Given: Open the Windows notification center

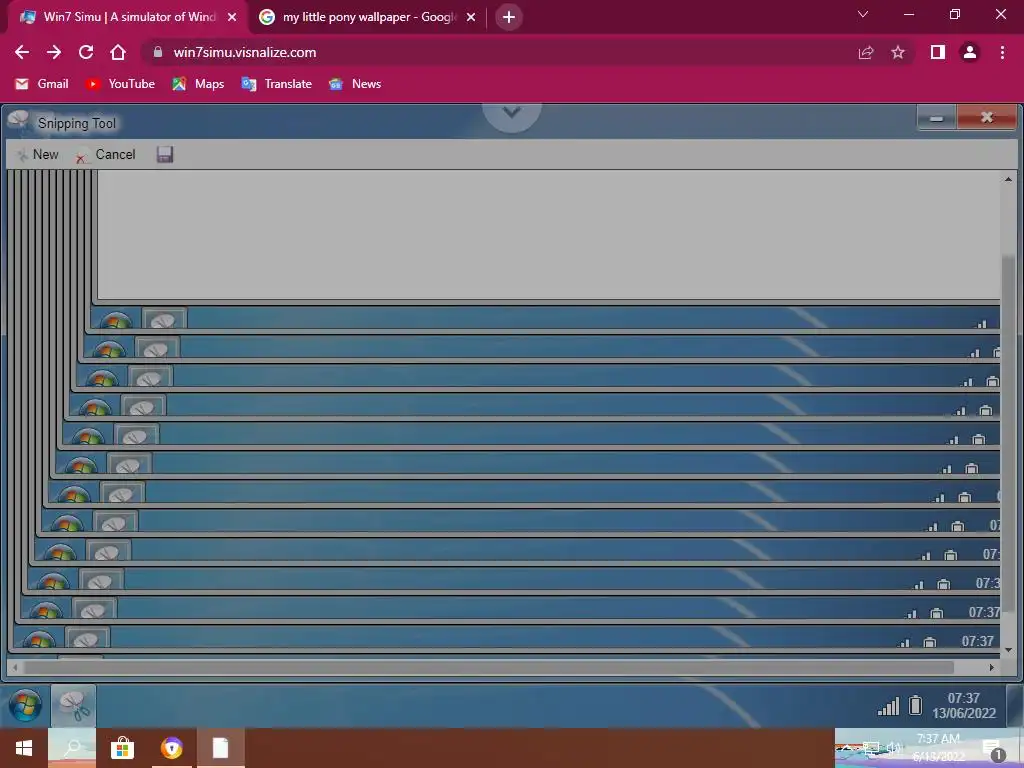Looking at the screenshot, I should pyautogui.click(x=993, y=750).
